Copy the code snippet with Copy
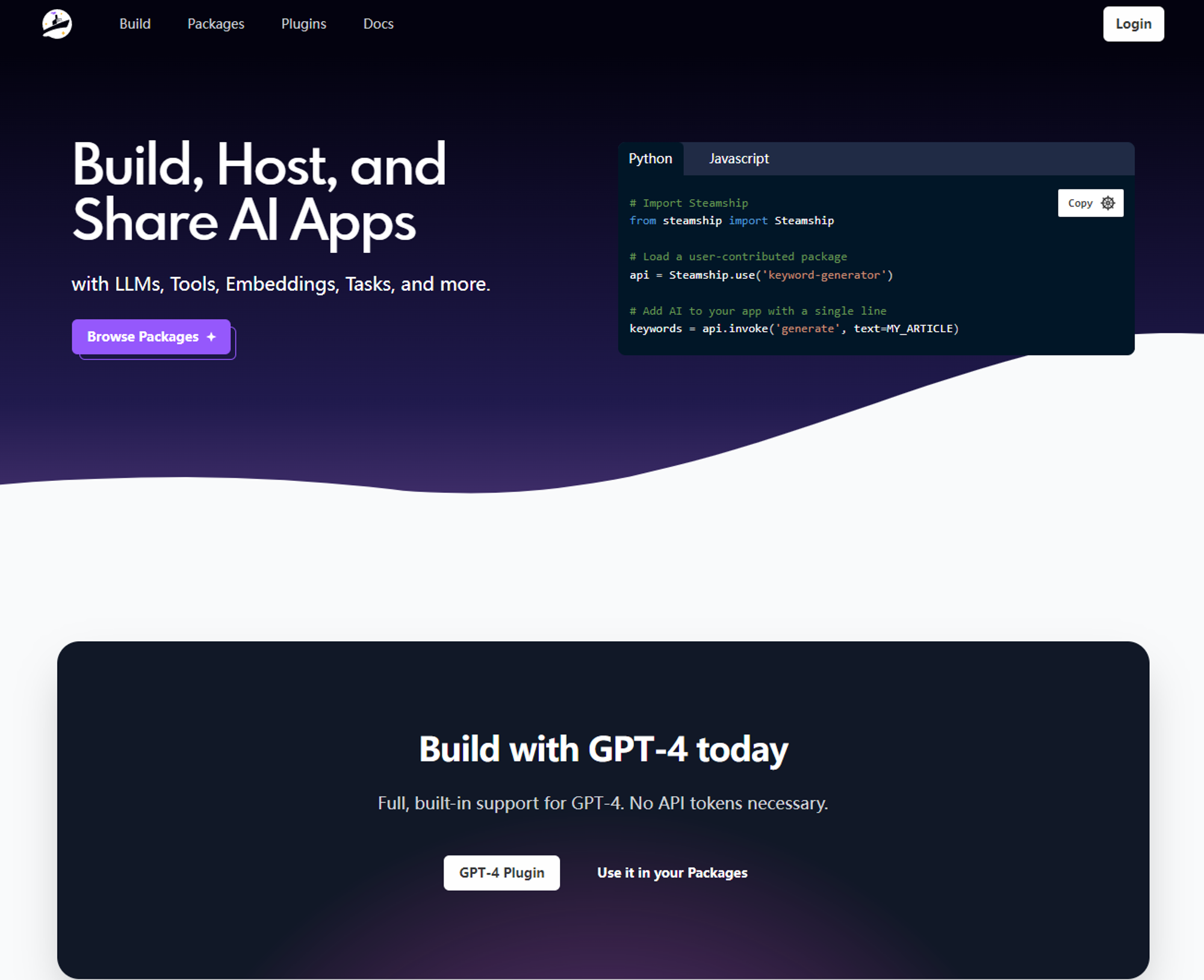This screenshot has width=1204, height=980. tap(1090, 203)
